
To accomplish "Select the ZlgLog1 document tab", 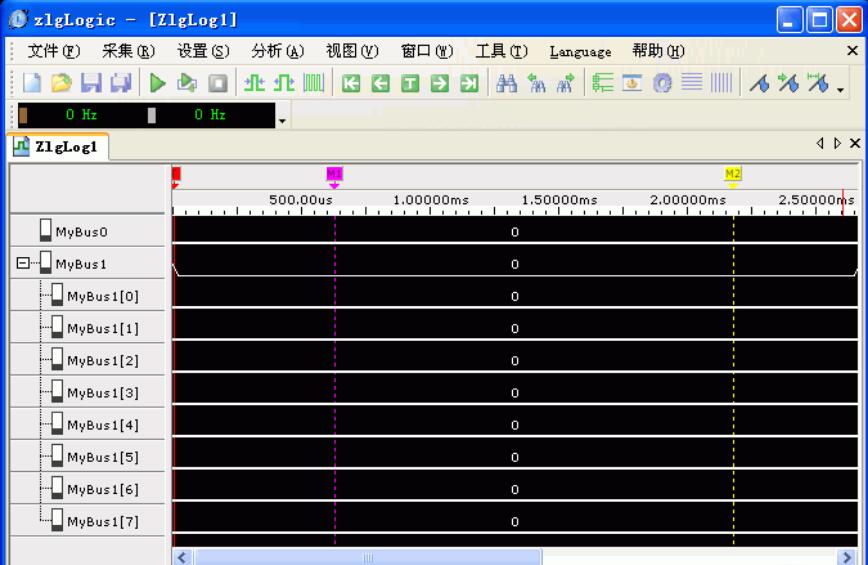I will tap(58, 147).
